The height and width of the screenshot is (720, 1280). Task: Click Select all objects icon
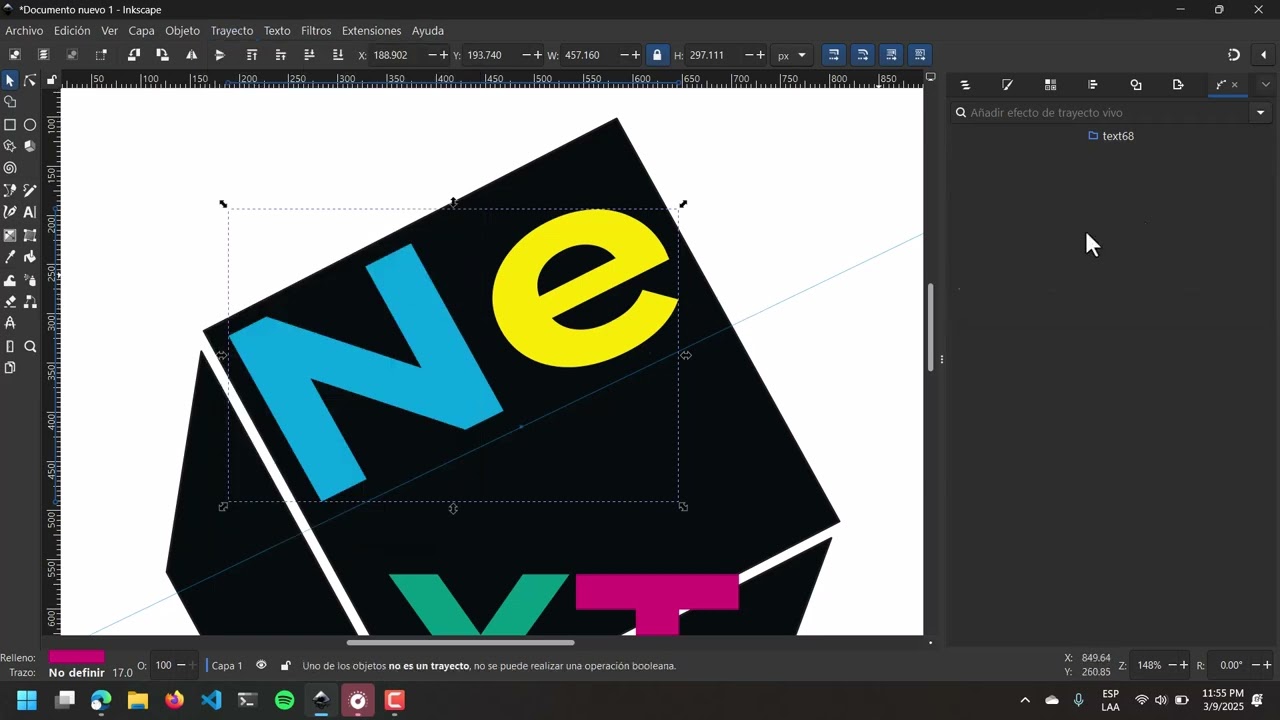14,55
